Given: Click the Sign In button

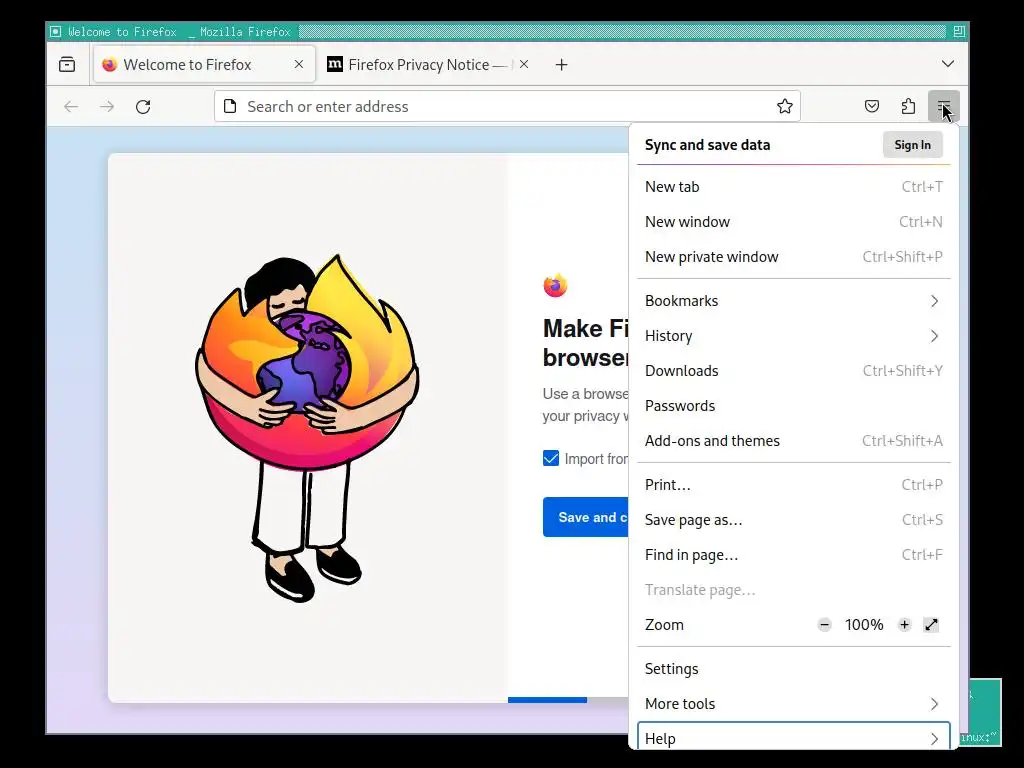Looking at the screenshot, I should click(912, 145).
